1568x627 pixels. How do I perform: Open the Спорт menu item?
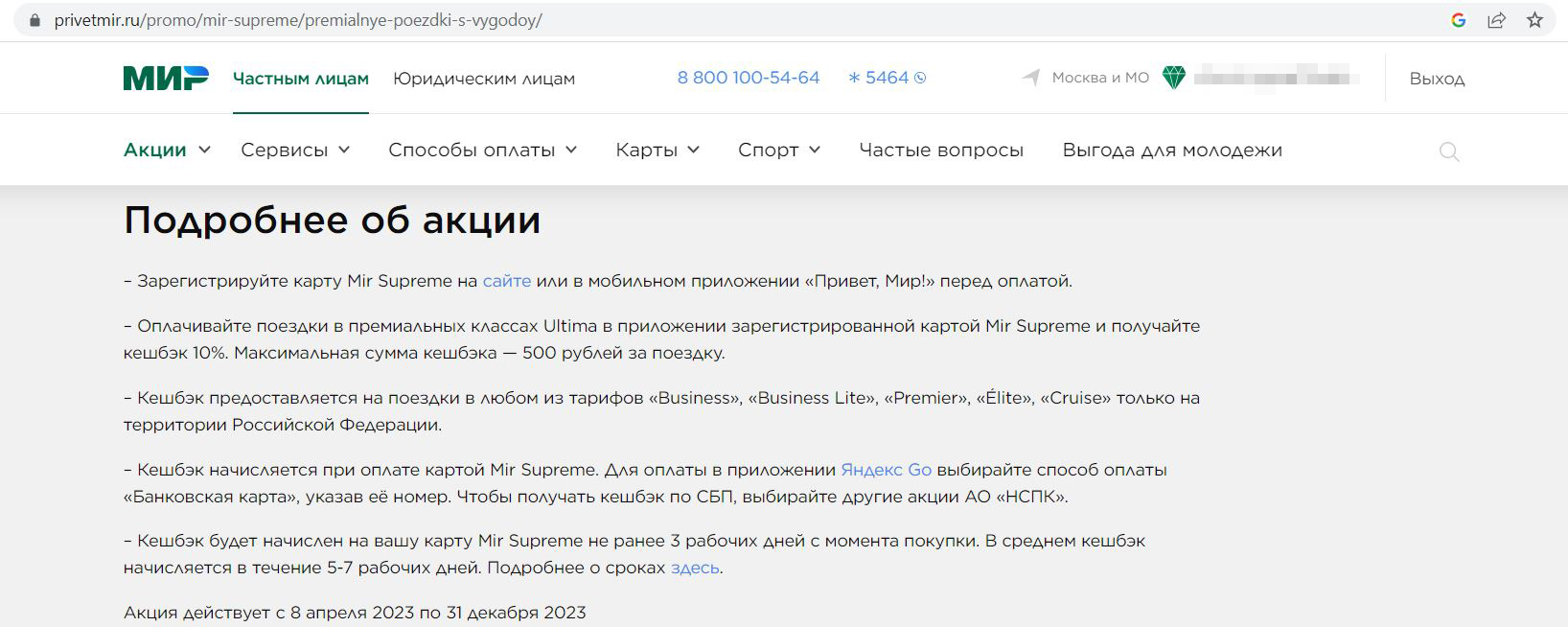(769, 151)
